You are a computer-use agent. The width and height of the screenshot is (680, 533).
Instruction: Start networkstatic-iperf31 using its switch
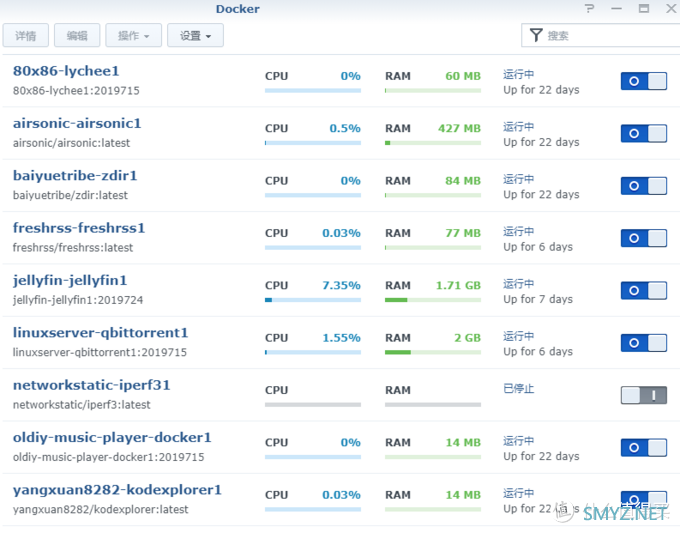644,395
